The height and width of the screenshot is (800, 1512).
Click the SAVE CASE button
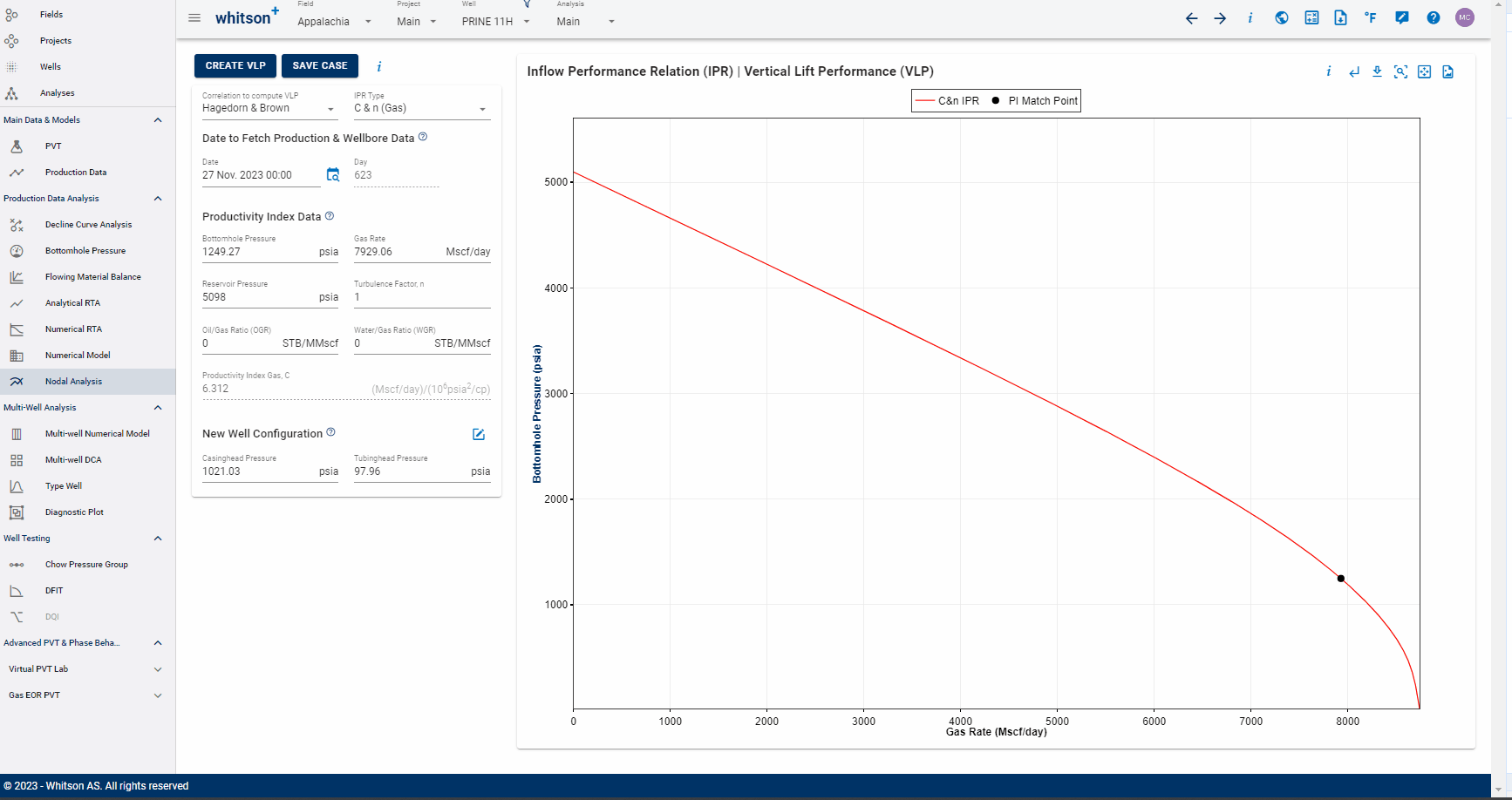(x=320, y=65)
